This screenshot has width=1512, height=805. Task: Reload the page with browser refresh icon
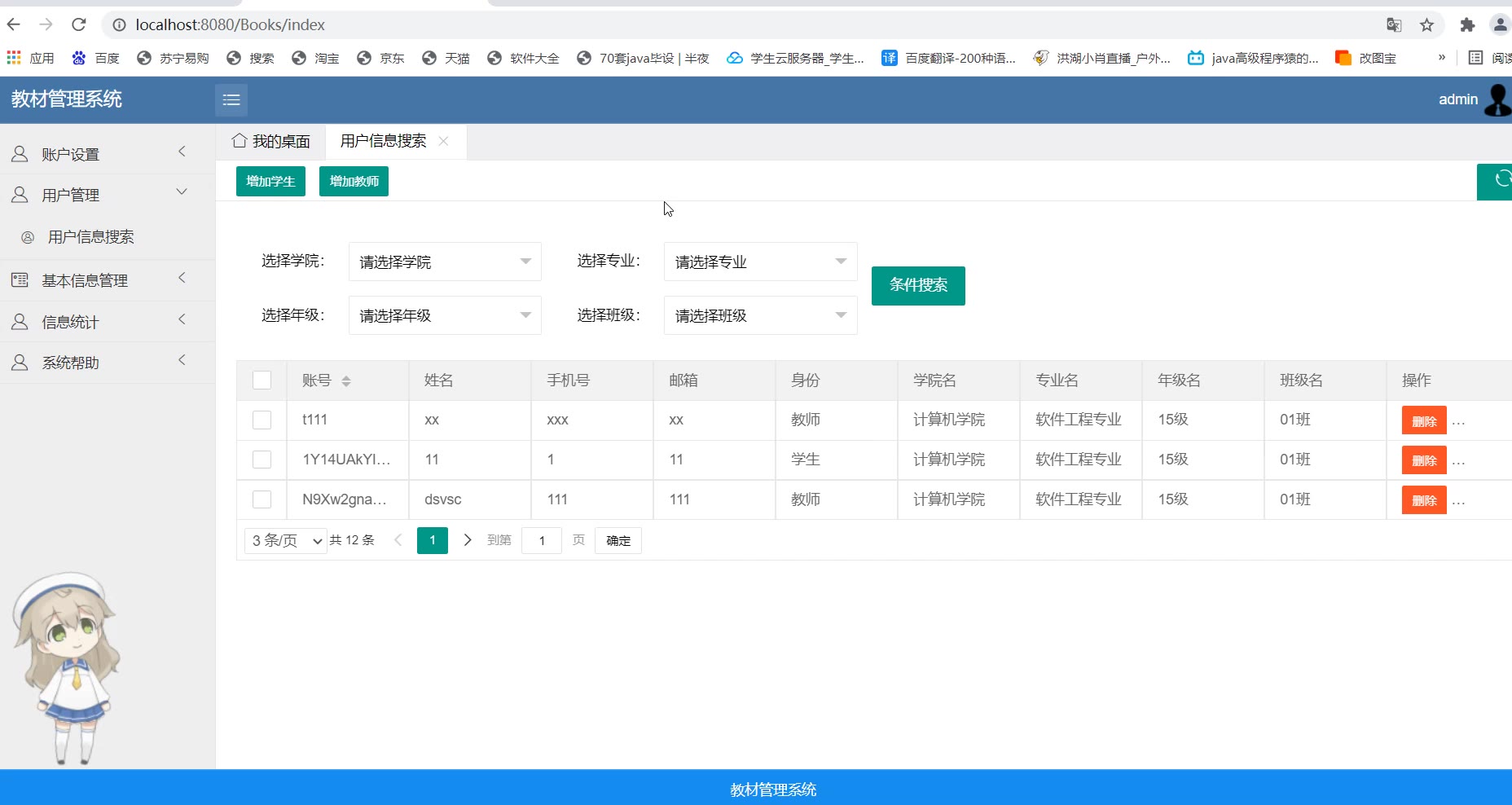(79, 24)
